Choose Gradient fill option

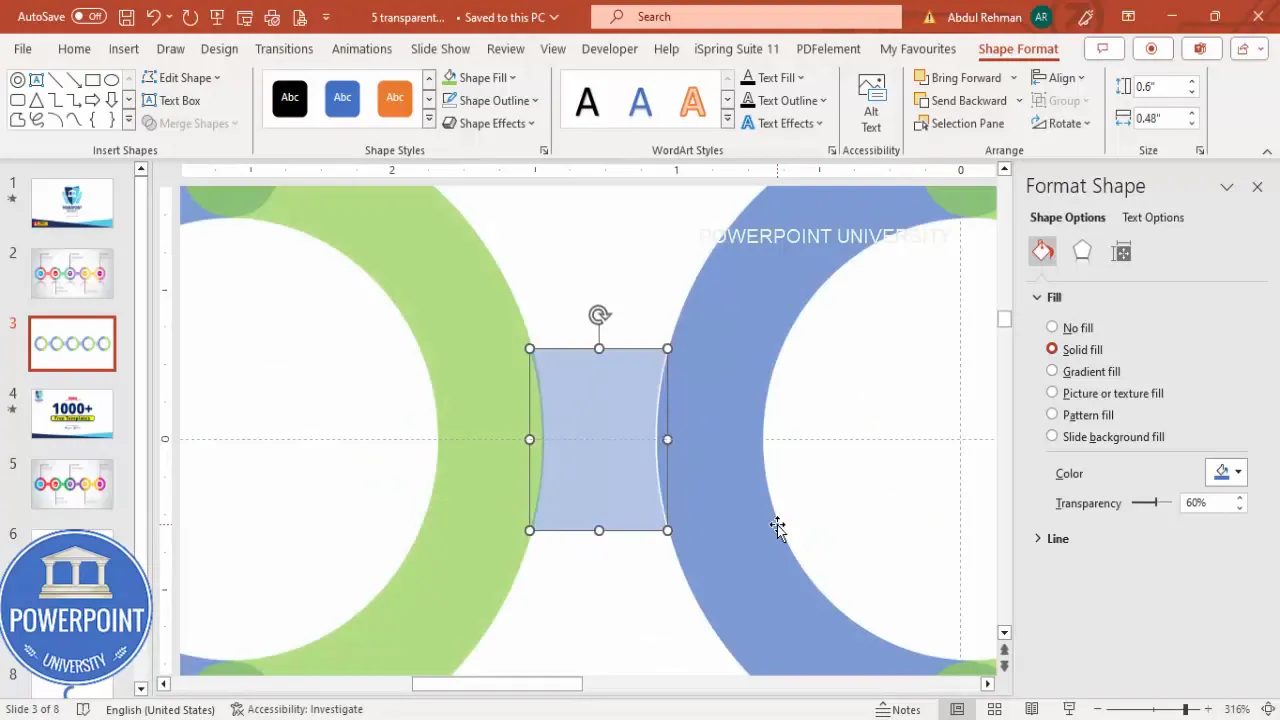(1052, 371)
